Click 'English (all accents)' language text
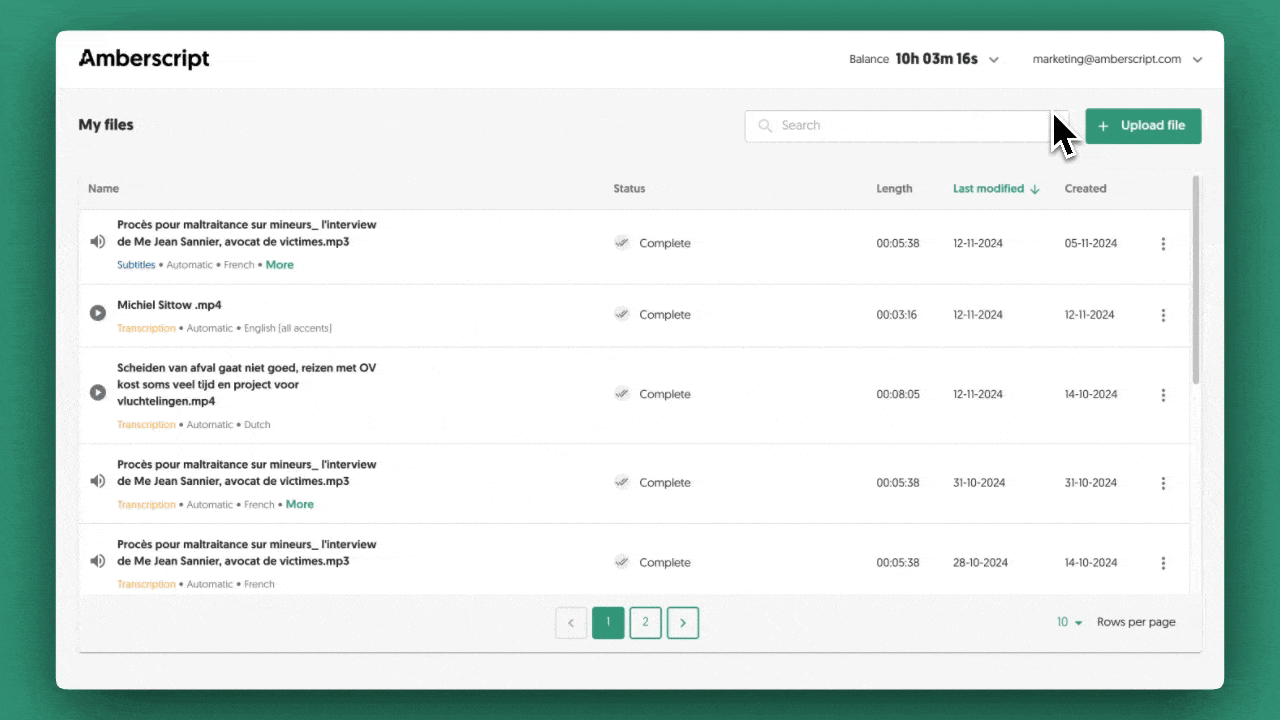The height and width of the screenshot is (720, 1280). pyautogui.click(x=288, y=328)
